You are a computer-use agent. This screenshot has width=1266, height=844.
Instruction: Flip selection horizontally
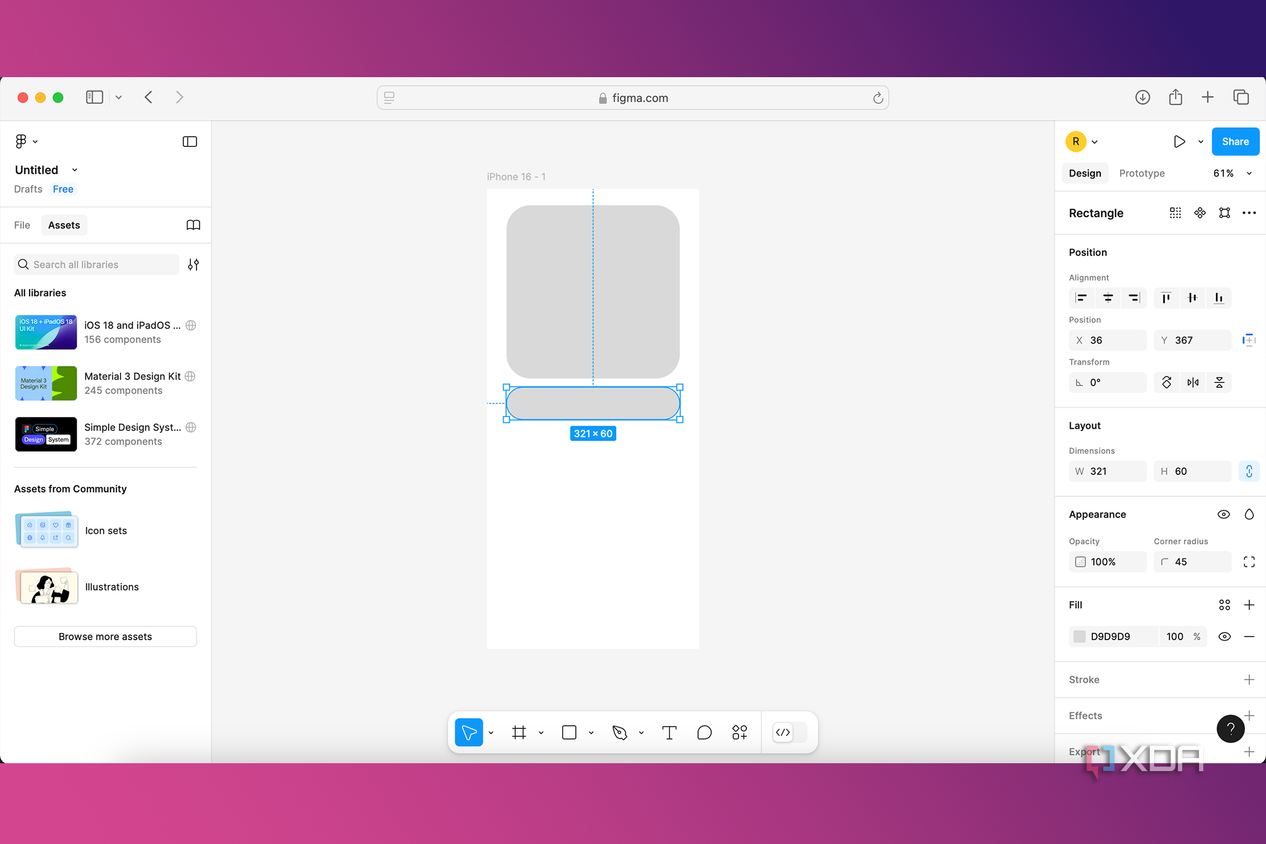tap(1192, 382)
